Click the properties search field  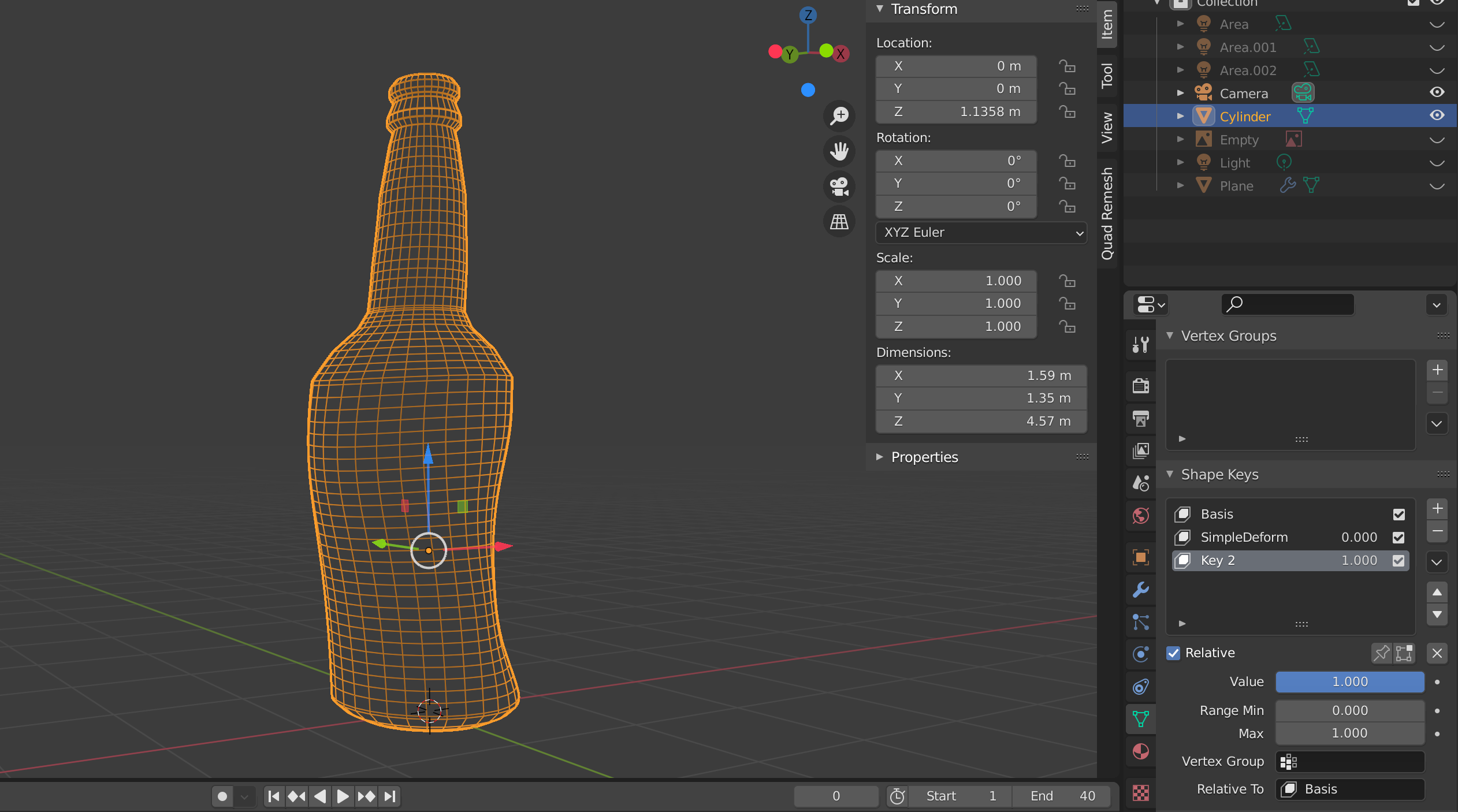click(x=1288, y=304)
